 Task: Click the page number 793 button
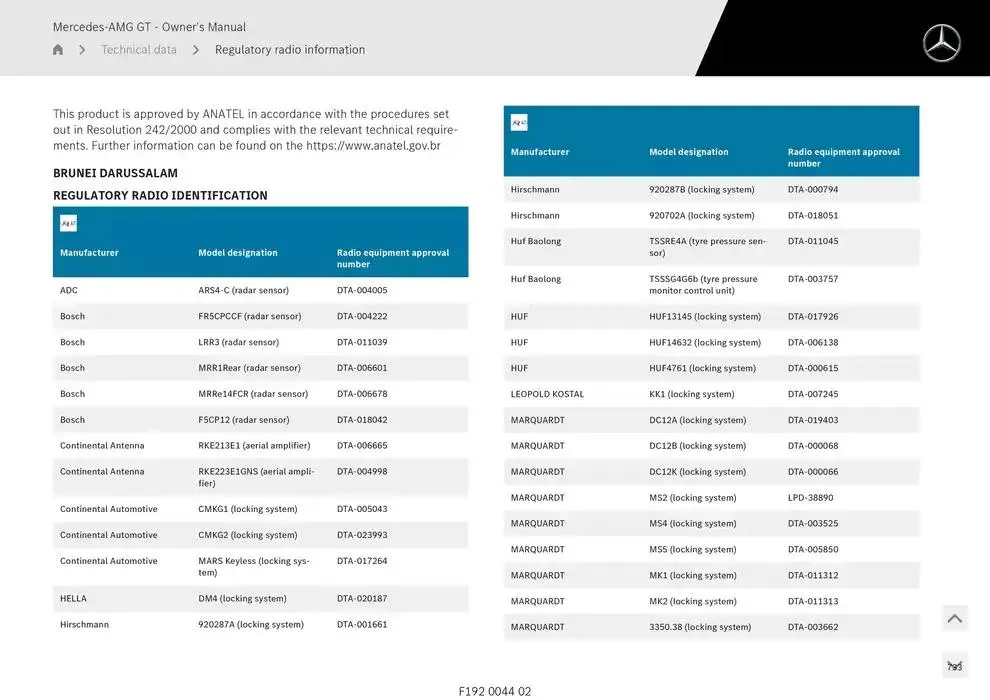[x=954, y=666]
